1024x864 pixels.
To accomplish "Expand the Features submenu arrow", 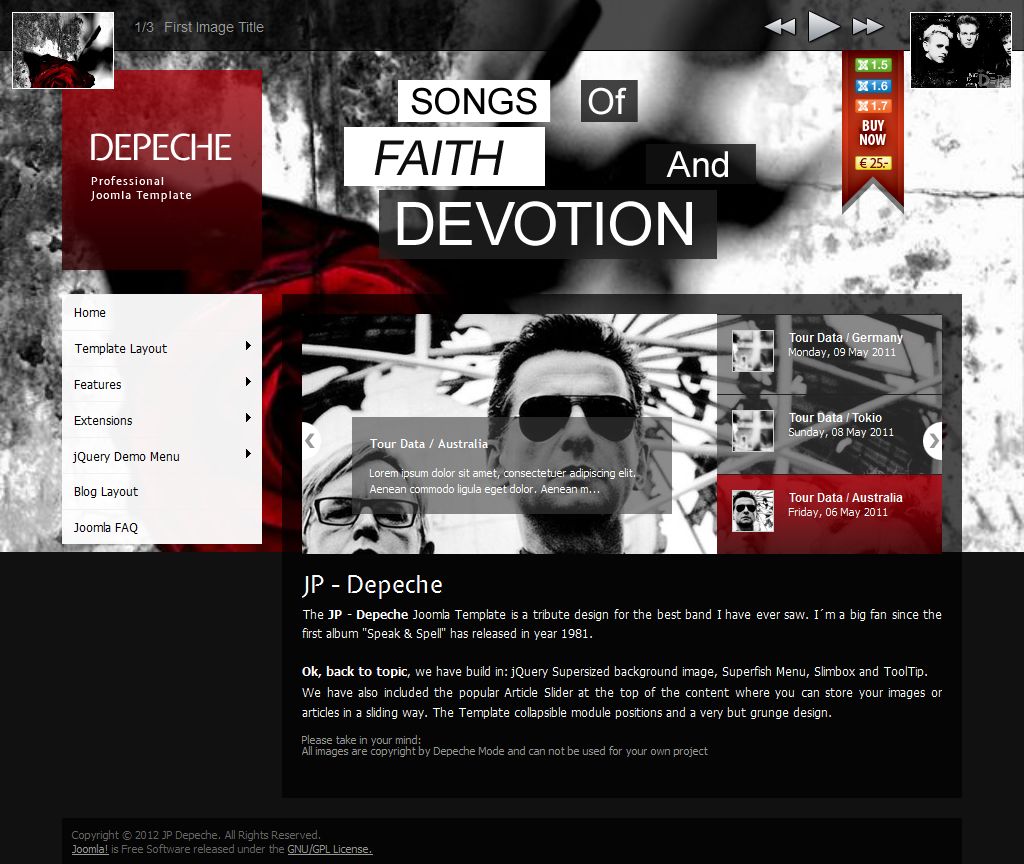I will (x=248, y=382).
